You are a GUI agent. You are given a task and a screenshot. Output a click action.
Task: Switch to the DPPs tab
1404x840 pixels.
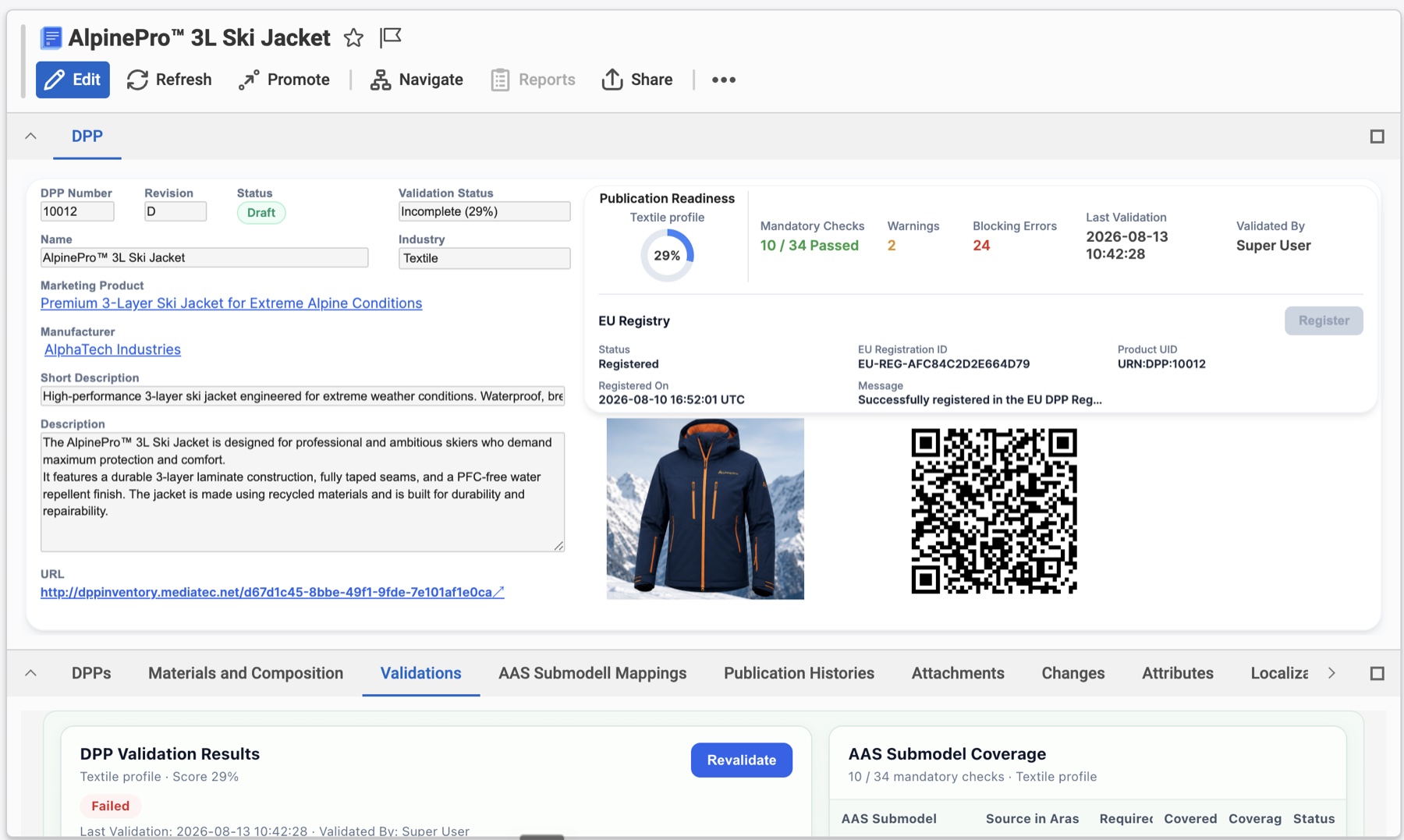91,673
